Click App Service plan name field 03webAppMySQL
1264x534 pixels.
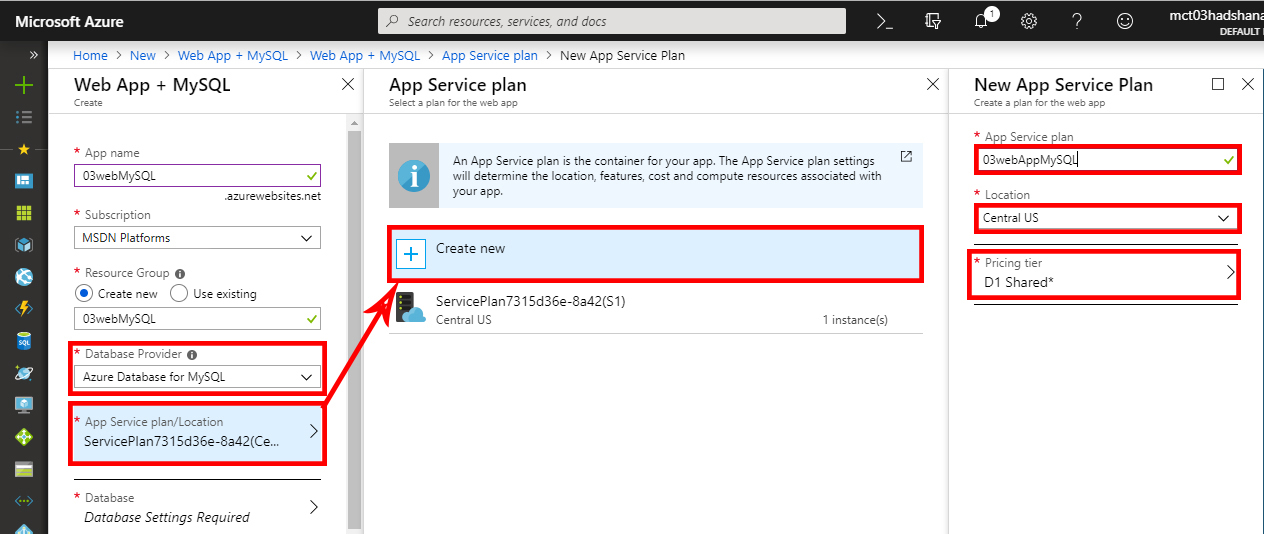1107,159
